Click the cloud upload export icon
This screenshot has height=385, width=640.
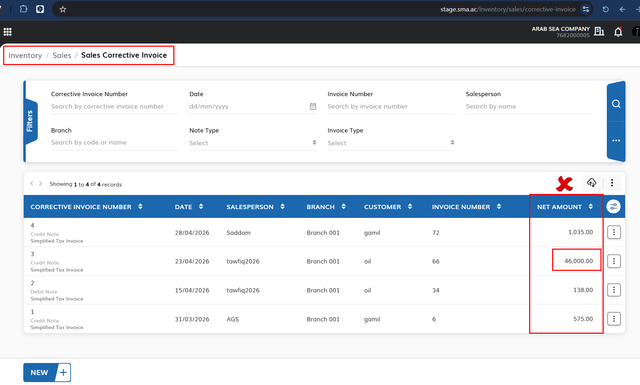591,182
